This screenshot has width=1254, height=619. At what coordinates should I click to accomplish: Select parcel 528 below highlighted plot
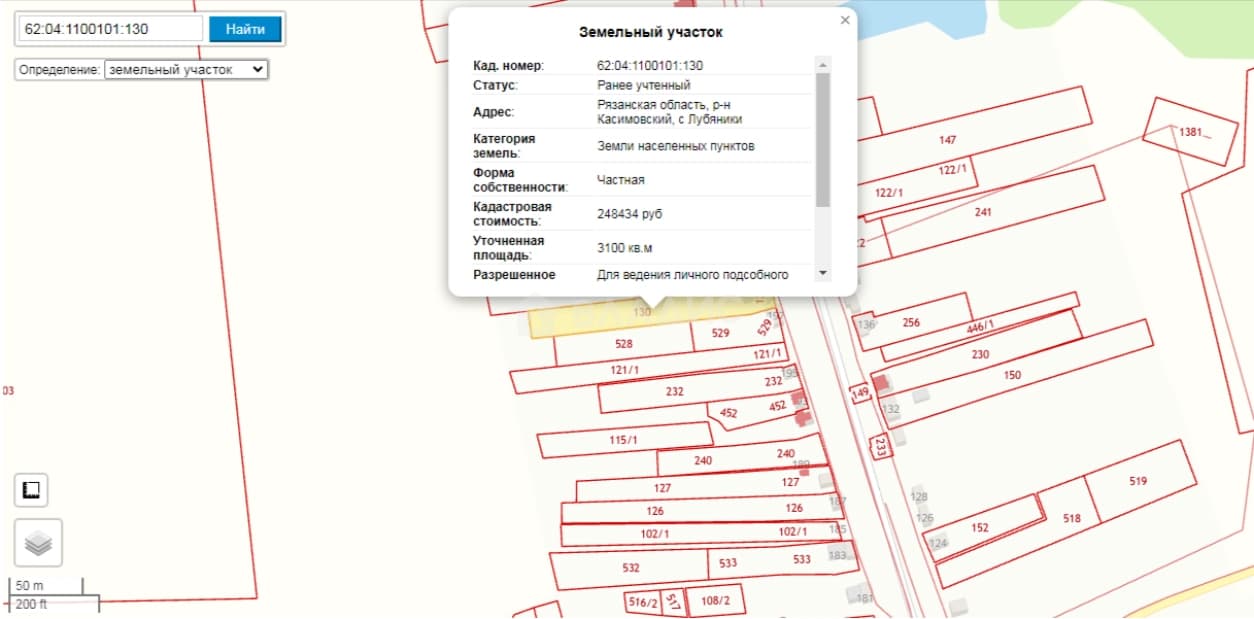click(x=624, y=343)
